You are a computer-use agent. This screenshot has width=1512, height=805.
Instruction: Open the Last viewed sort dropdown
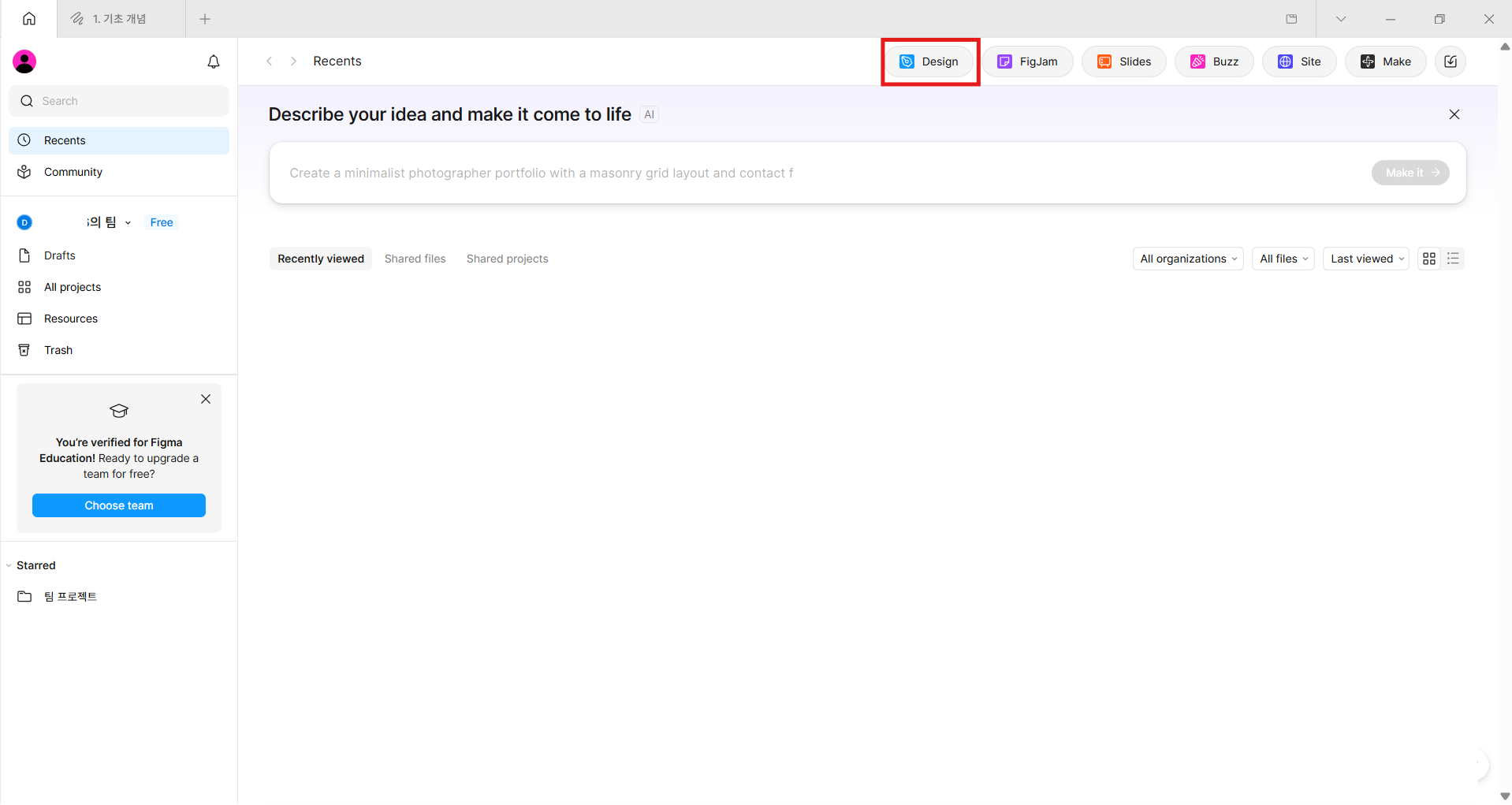pyautogui.click(x=1366, y=259)
